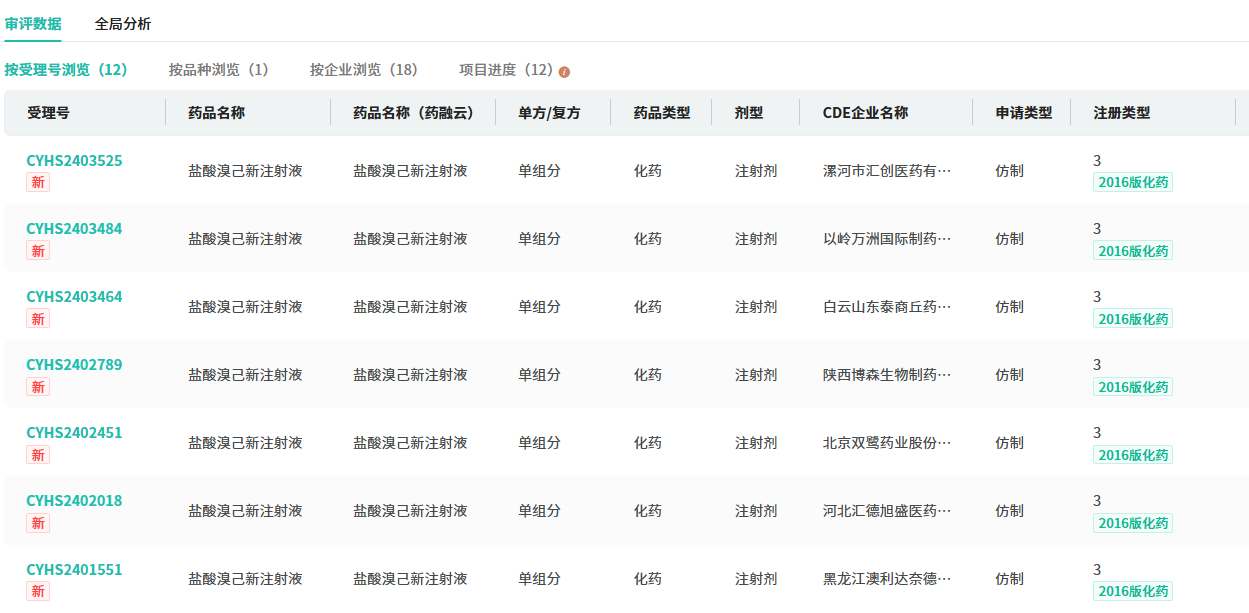Click 注射剂 in the CYHS2403525 row
This screenshot has height=613, width=1249.
(756, 171)
